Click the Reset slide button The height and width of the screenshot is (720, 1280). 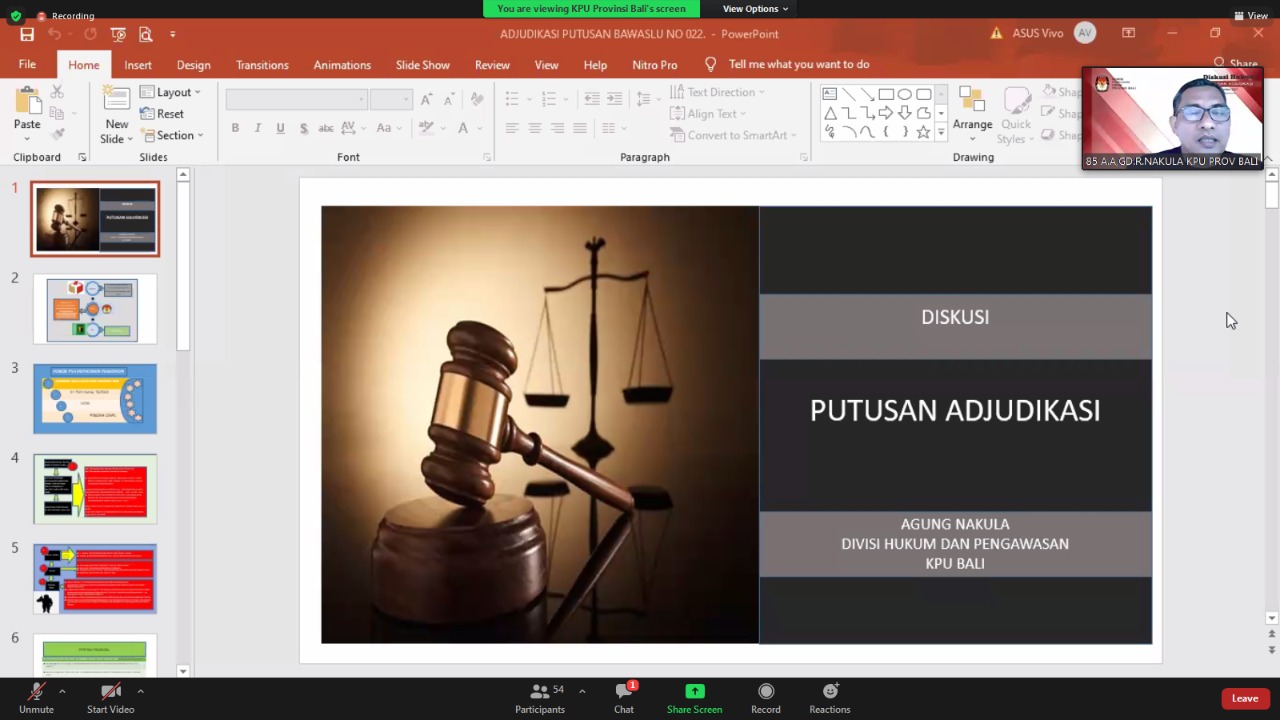click(162, 114)
